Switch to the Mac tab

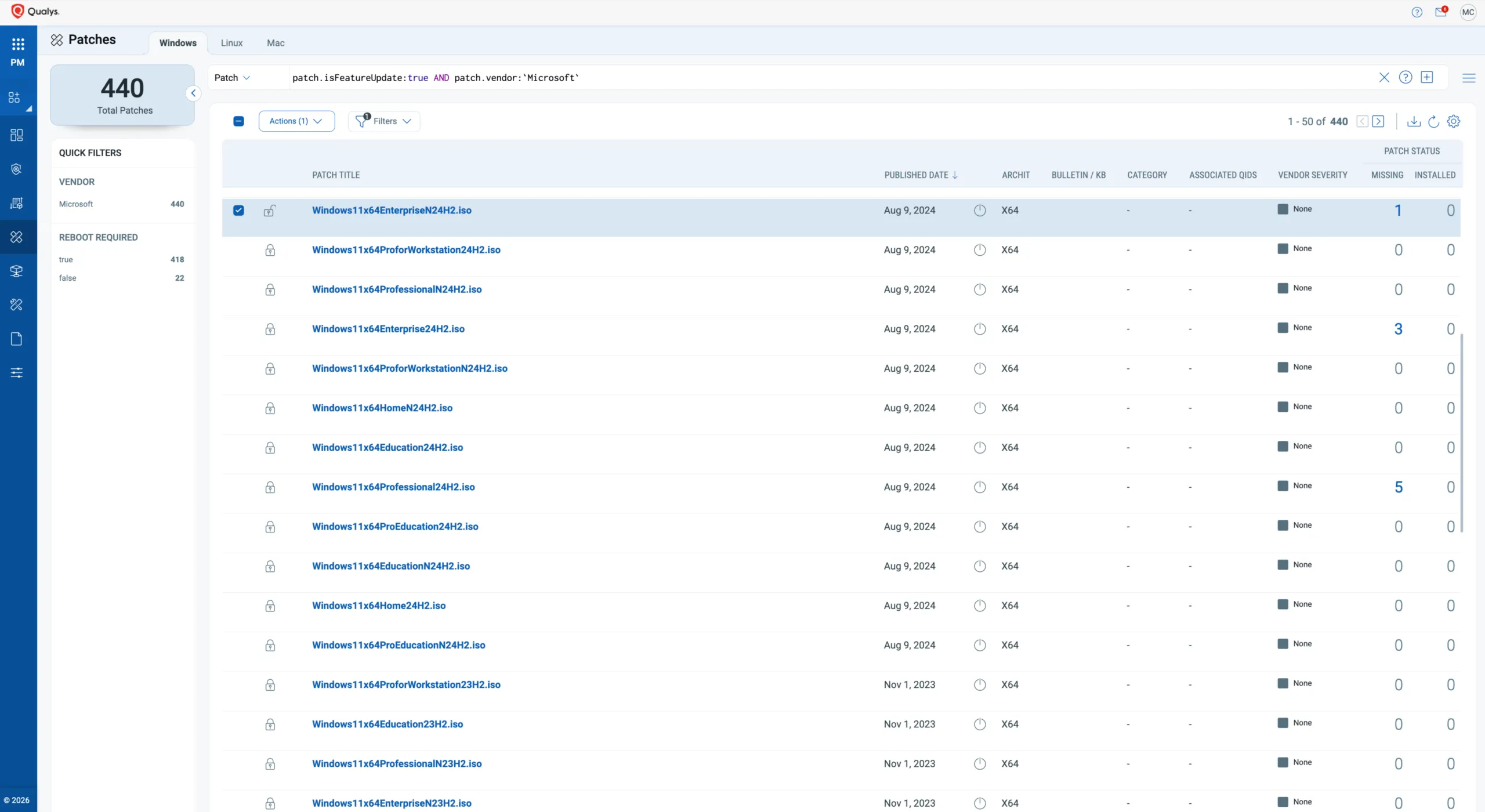point(276,43)
